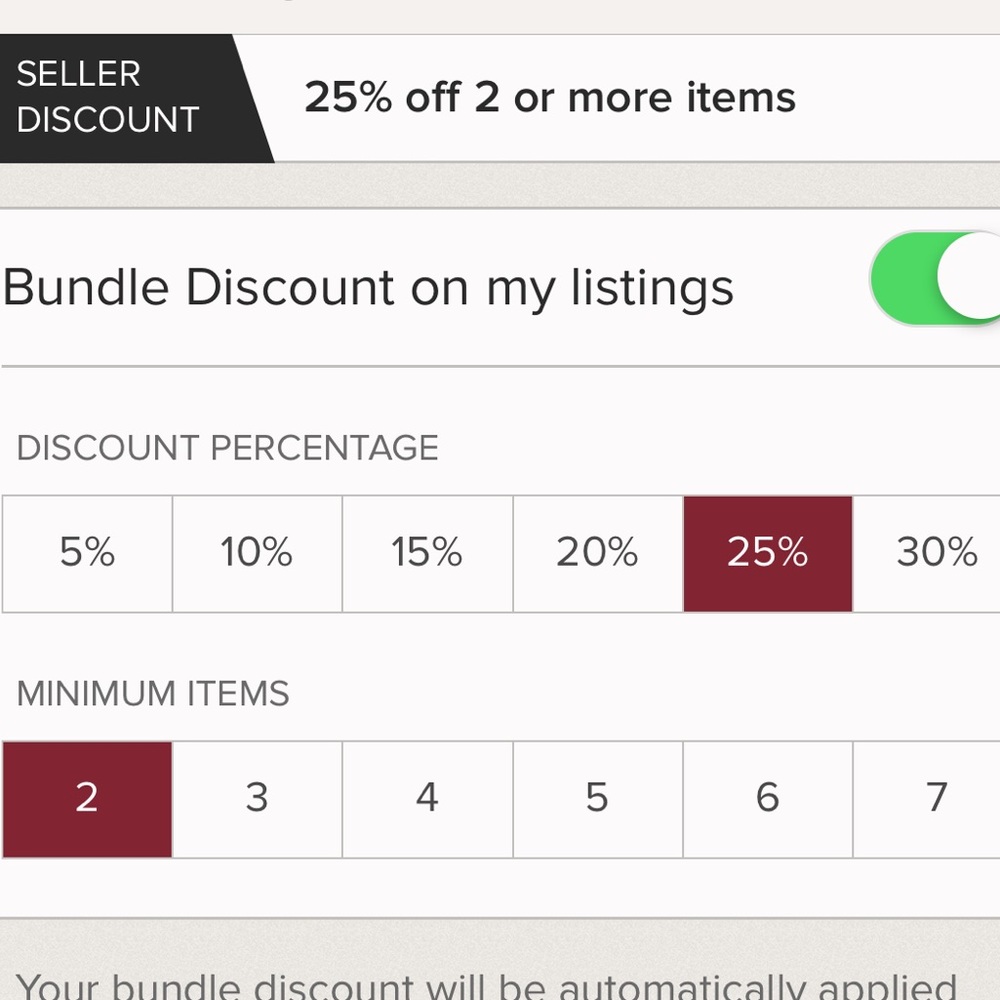The image size is (1000, 1000).
Task: Select the 20% discount percentage
Action: 597,553
